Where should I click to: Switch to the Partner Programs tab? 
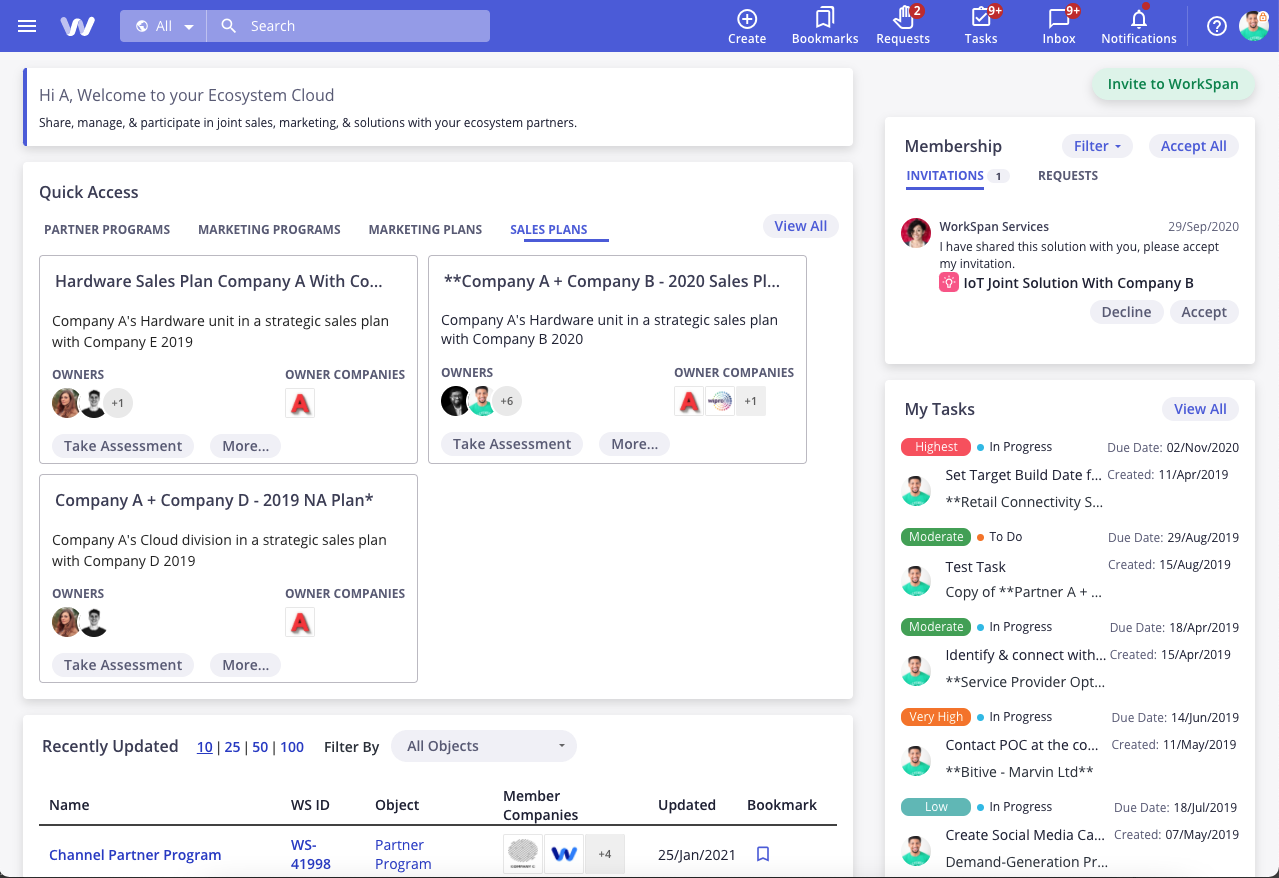click(x=107, y=230)
